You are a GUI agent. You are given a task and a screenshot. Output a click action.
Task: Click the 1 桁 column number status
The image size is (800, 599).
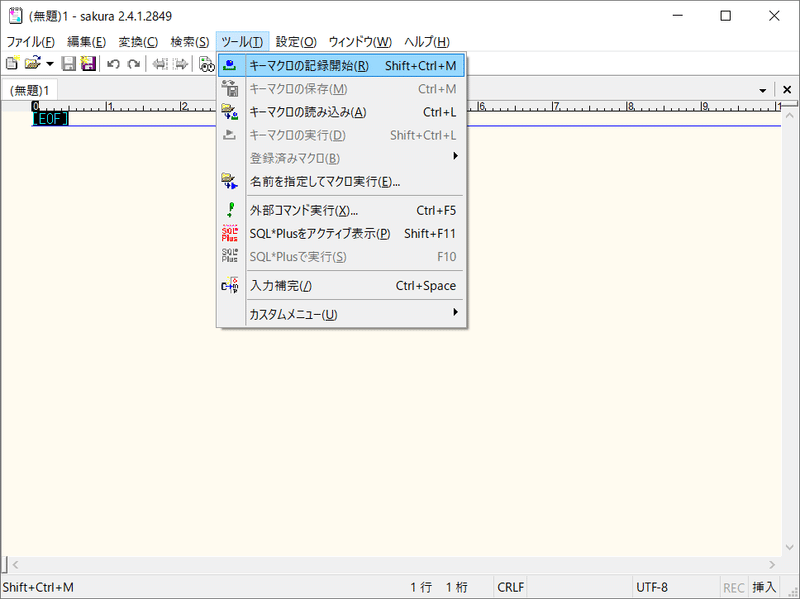tap(457, 587)
